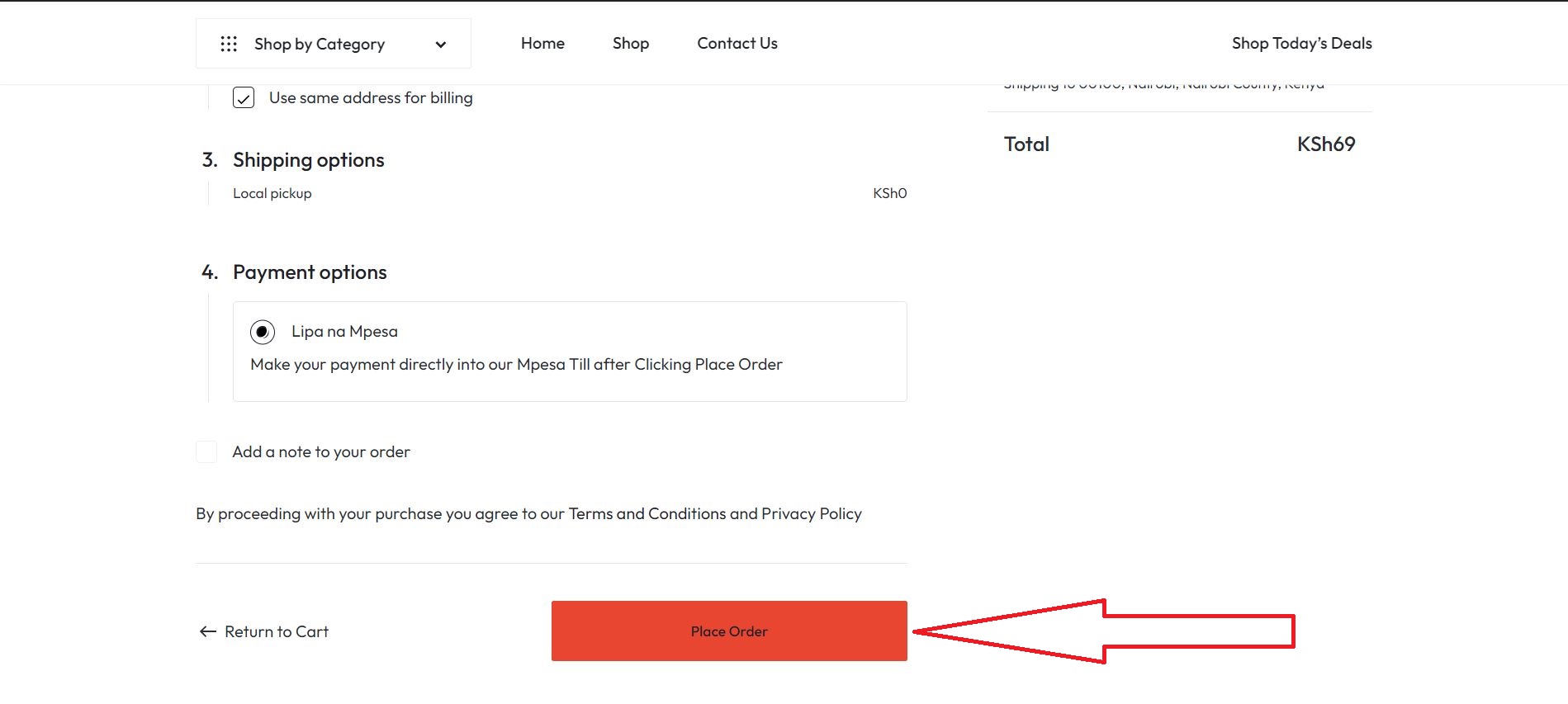Click the Total amount KSh69
Viewport: 1568px width, 704px height.
[x=1325, y=144]
